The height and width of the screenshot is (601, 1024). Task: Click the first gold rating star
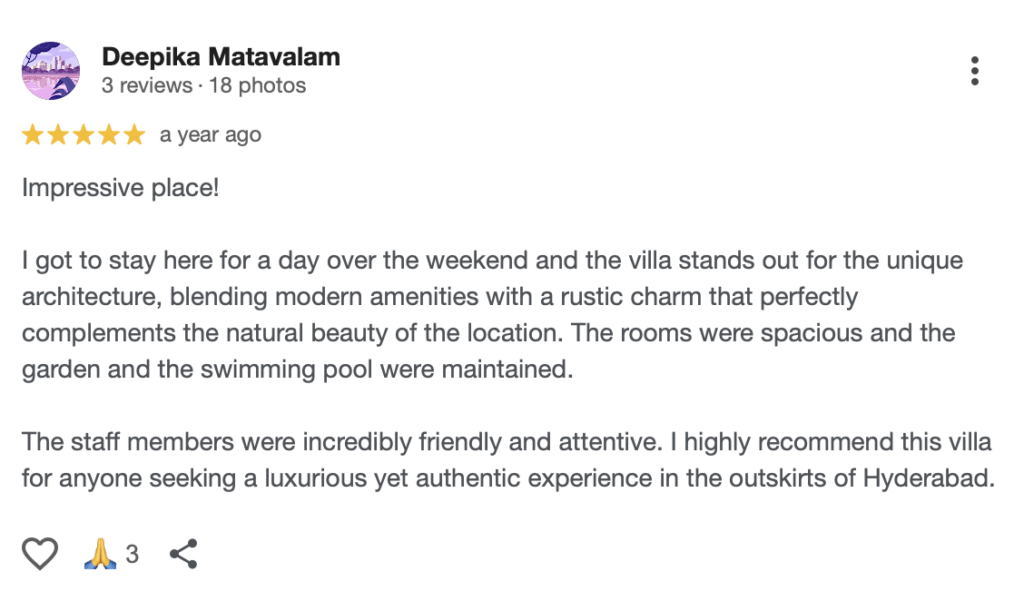coord(32,135)
